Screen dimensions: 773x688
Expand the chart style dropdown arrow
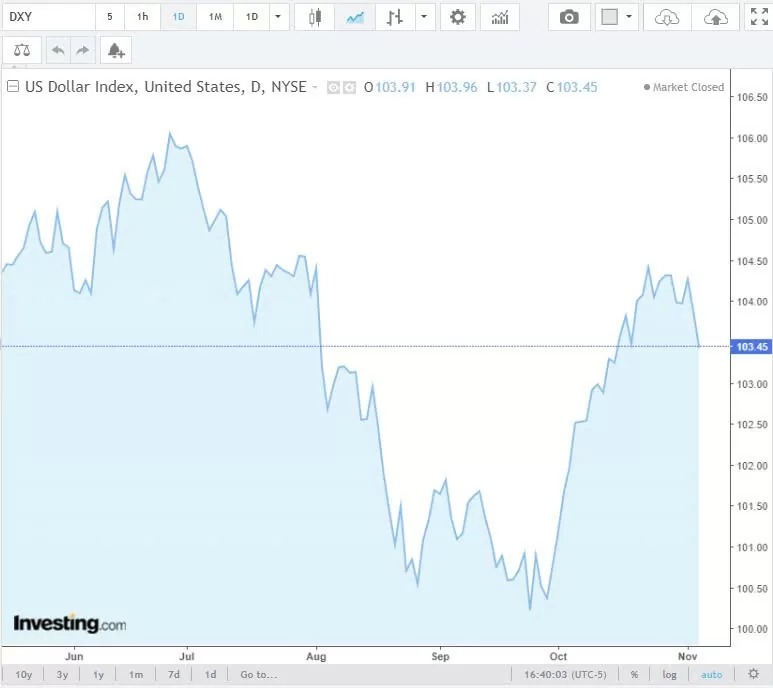[x=425, y=17]
